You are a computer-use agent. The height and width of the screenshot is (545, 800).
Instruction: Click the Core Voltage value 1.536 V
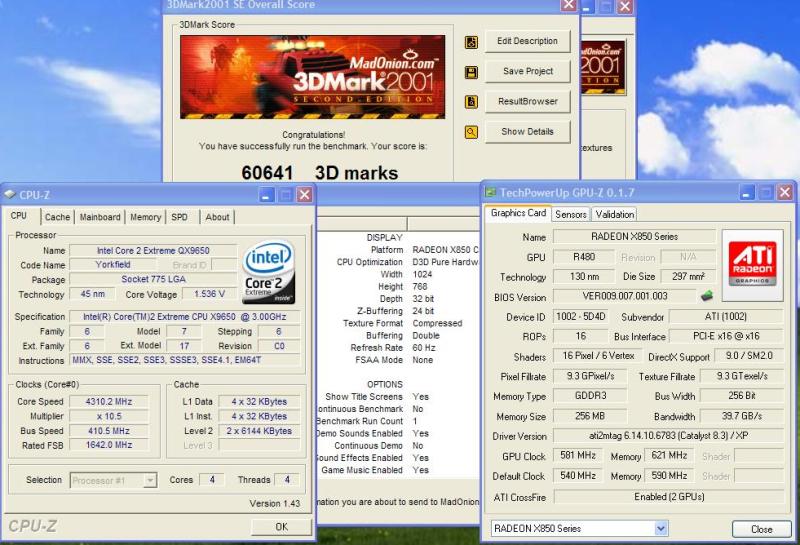209,294
